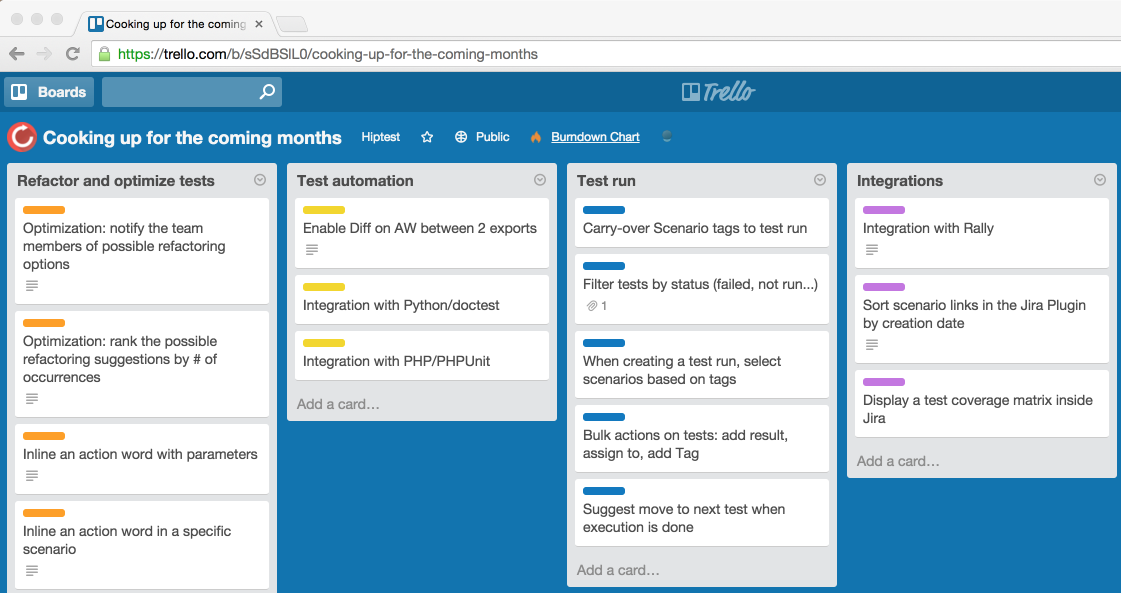This screenshot has height=593, width=1121.
Task: Click the browser back arrow
Action: [x=17, y=54]
